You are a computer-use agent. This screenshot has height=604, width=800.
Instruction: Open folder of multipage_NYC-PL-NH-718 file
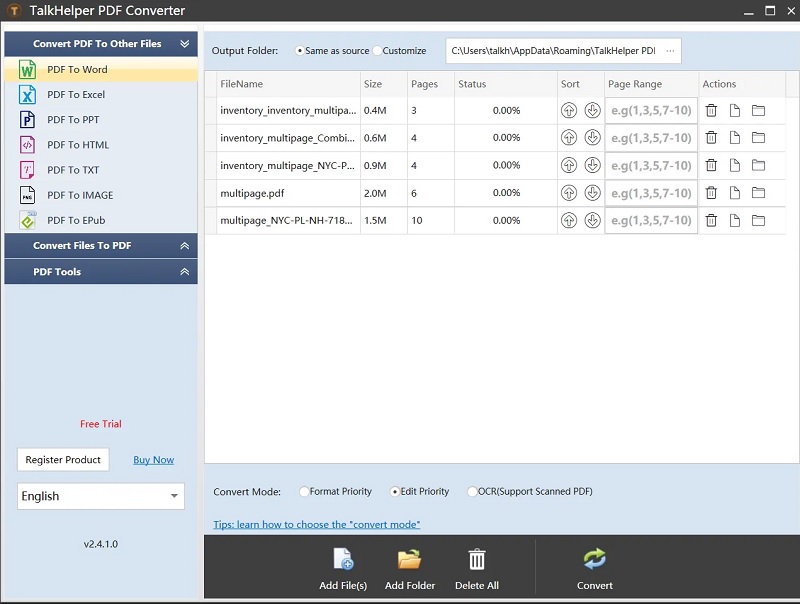(x=759, y=220)
